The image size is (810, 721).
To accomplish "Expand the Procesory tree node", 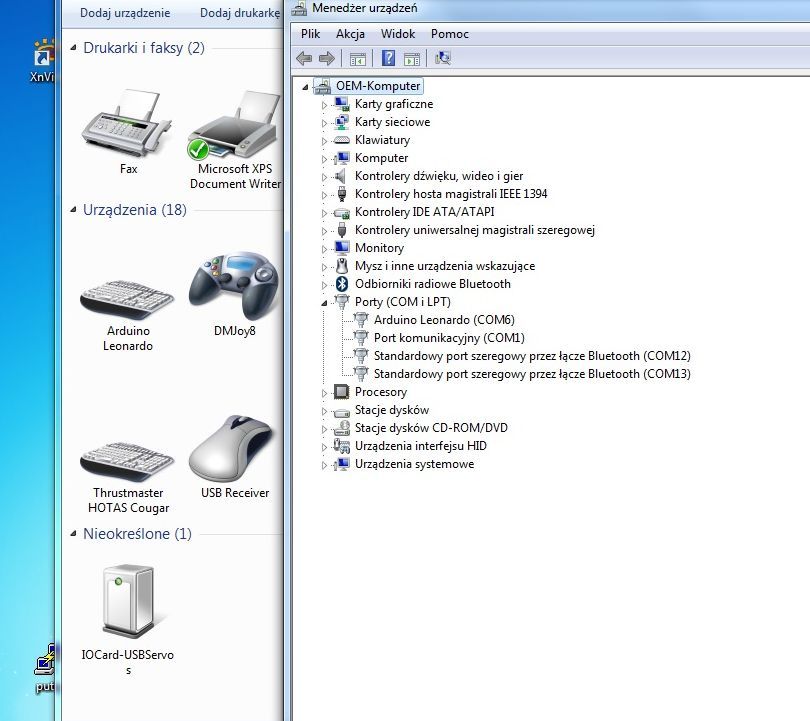I will 324,393.
